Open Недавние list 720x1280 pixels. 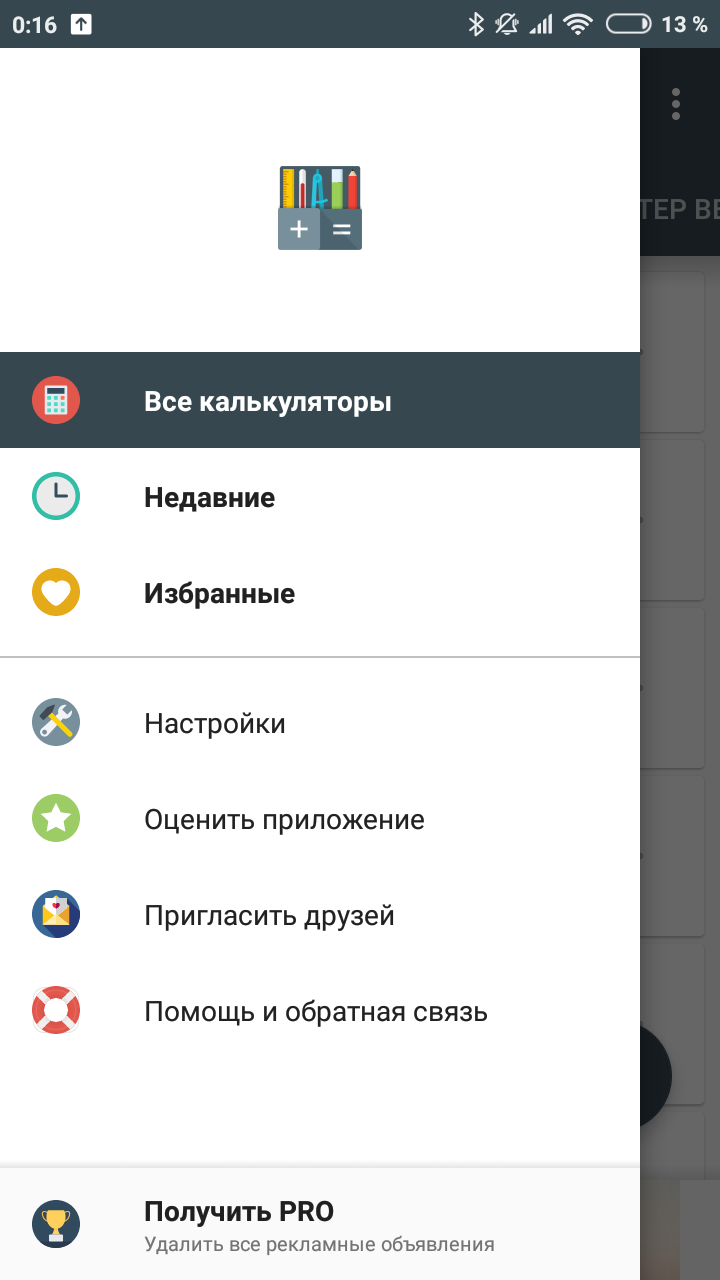point(320,497)
